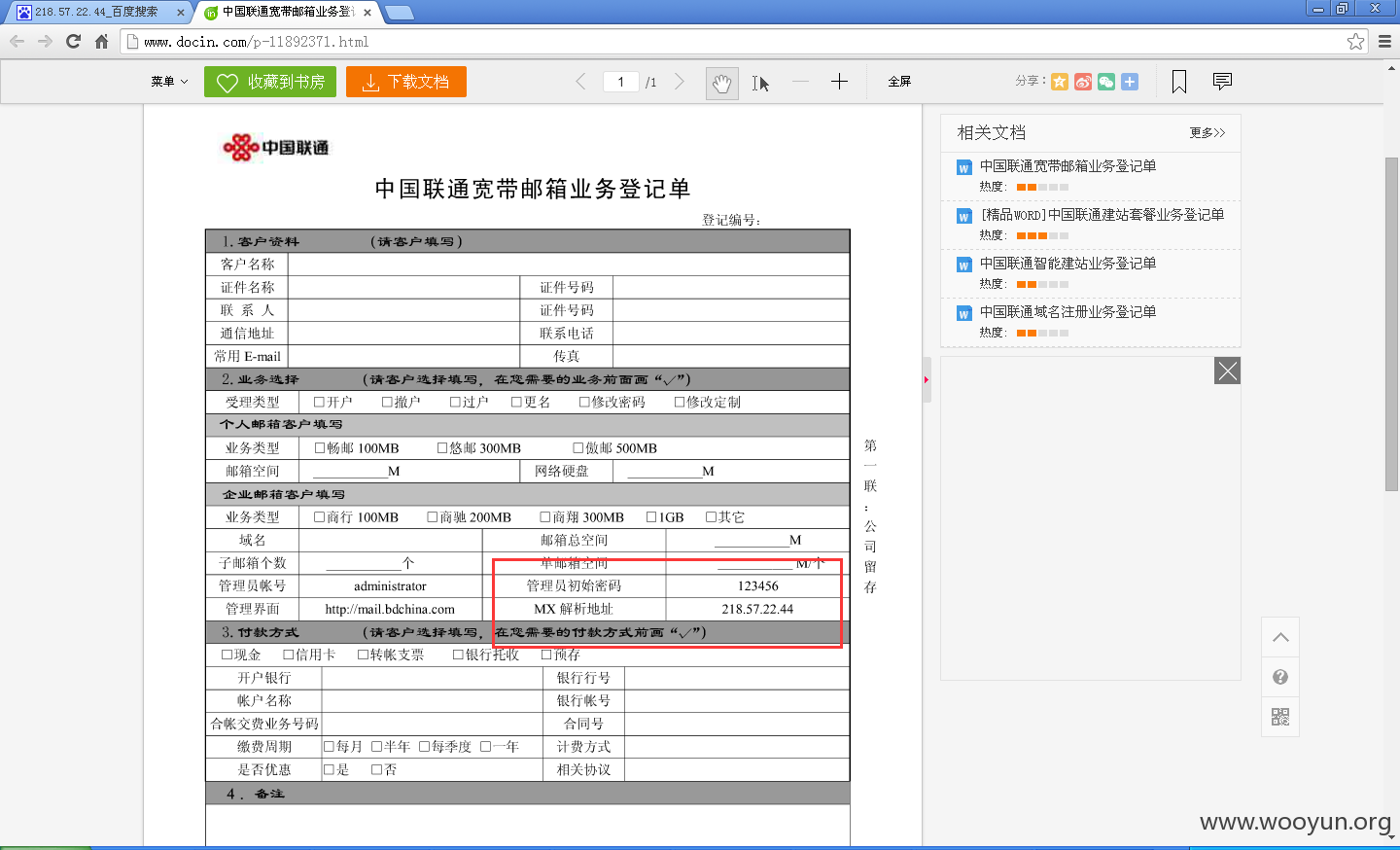Zoom out with the minus icon
Screen dimensions: 1400x850
click(800, 82)
